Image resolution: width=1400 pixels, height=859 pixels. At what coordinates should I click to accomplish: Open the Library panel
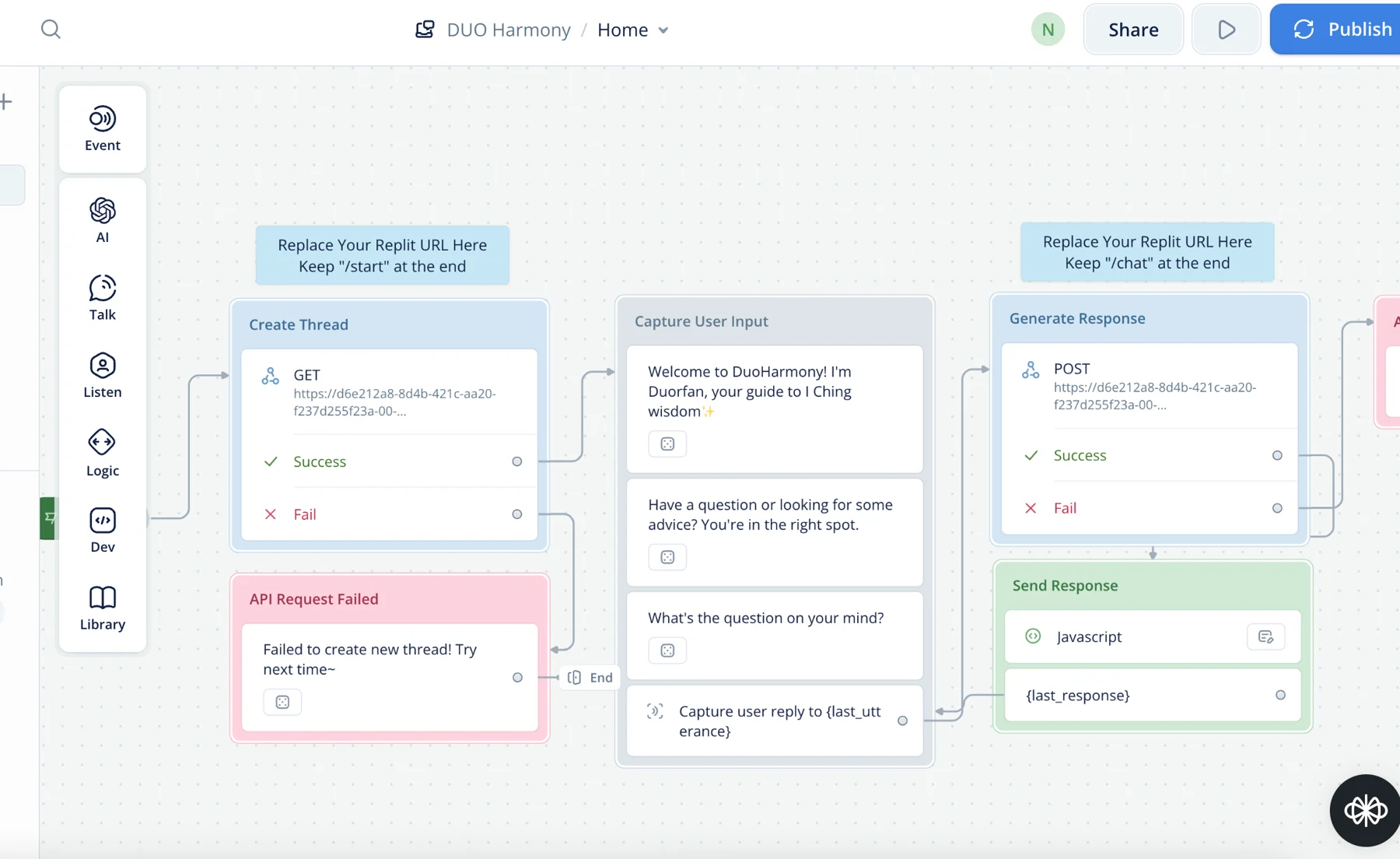pyautogui.click(x=103, y=608)
